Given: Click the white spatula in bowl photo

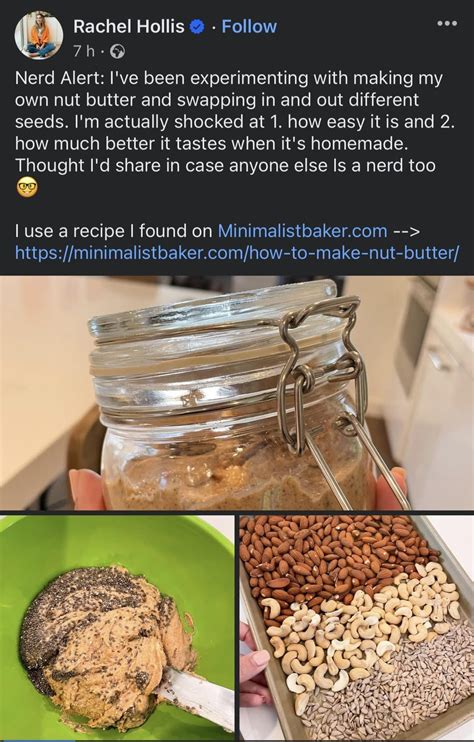Looking at the screenshot, I should pyautogui.click(x=196, y=696).
